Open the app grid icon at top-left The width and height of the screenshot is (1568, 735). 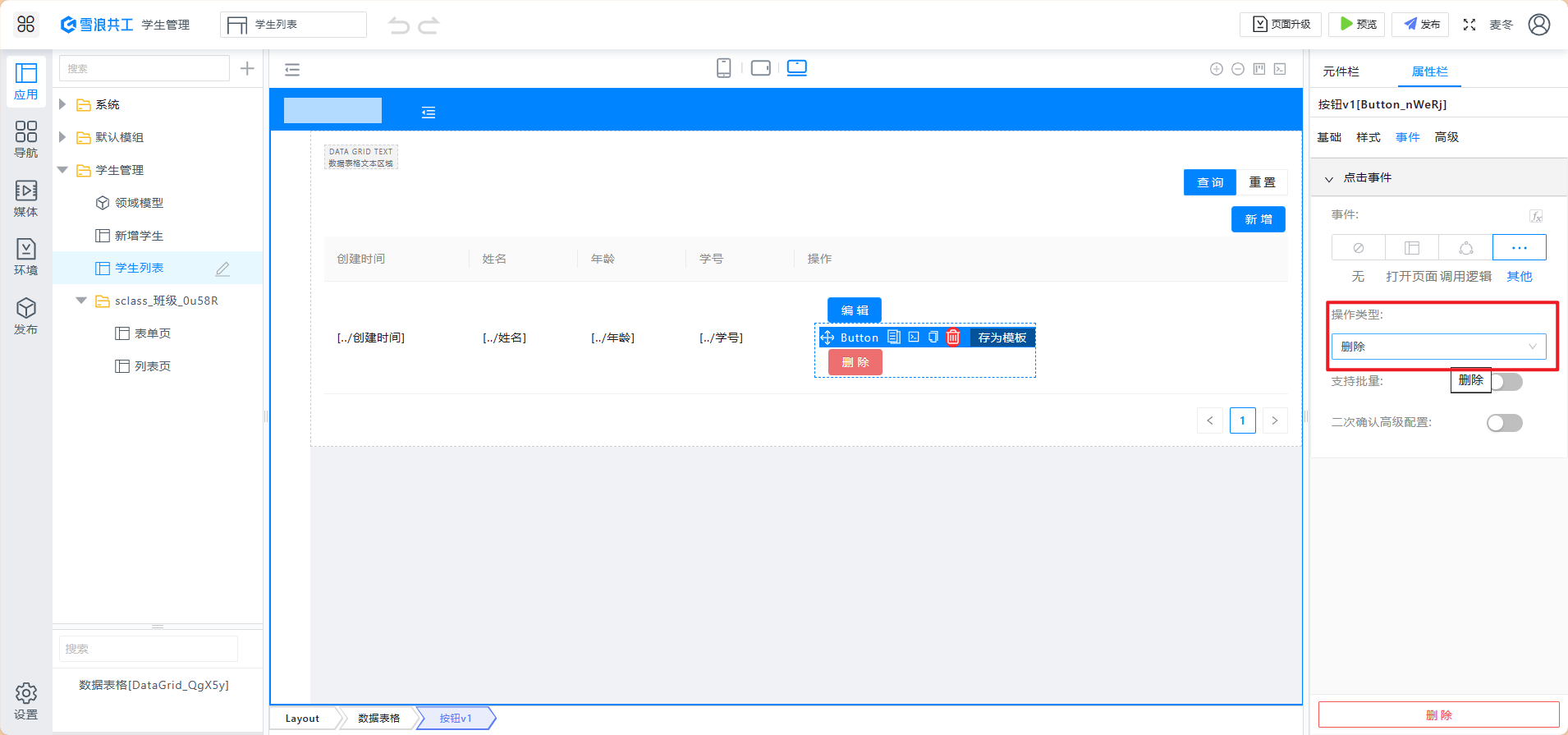[26, 25]
